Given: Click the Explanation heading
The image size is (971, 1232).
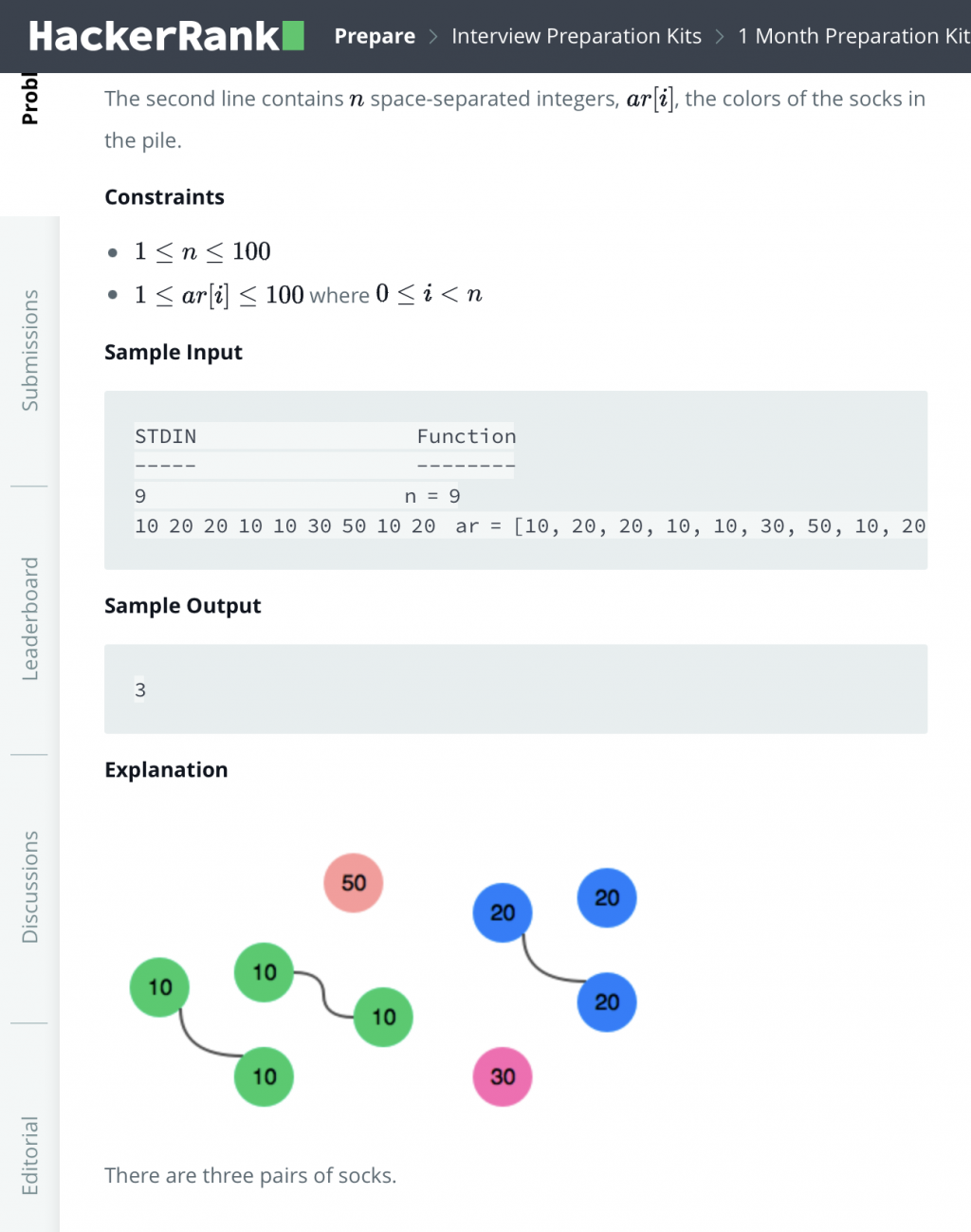Looking at the screenshot, I should 166,769.
